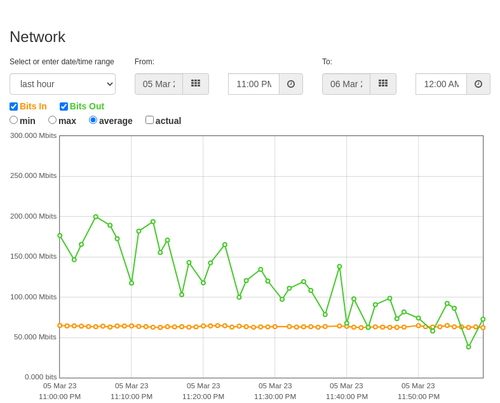Click the Bits Out spike just before 11:40 PM

[340, 267]
